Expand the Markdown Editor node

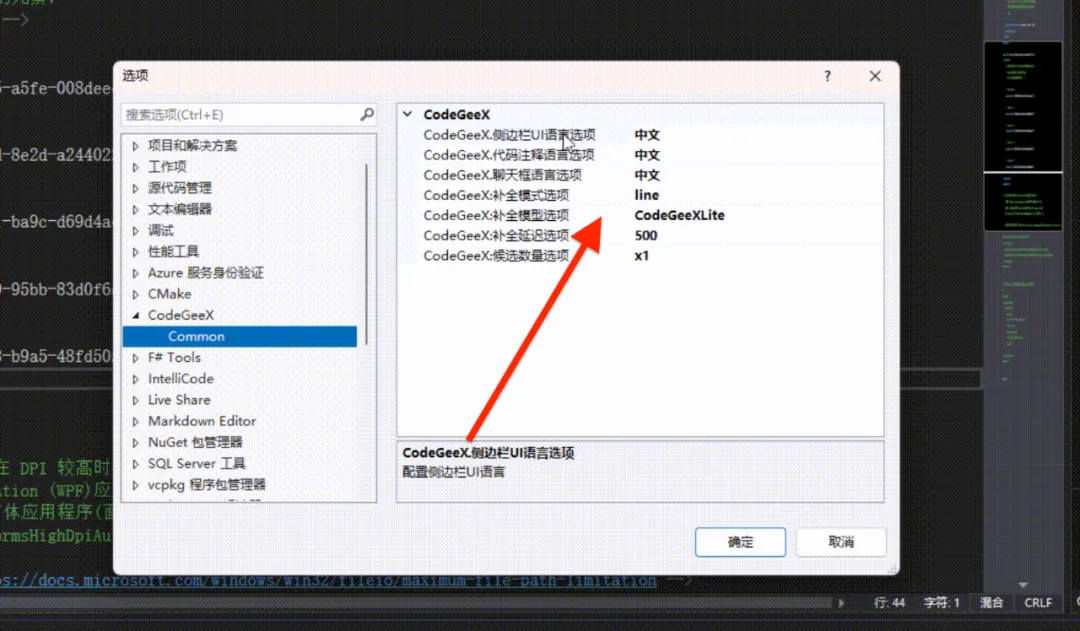136,422
